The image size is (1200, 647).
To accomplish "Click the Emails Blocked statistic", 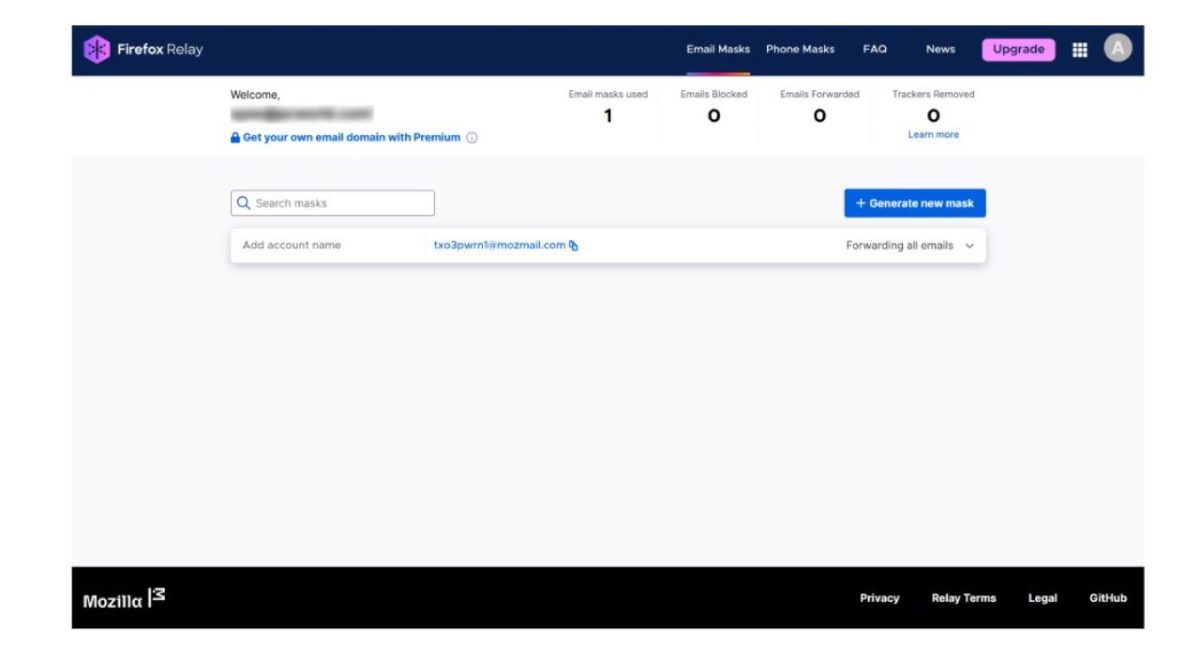I will tap(714, 108).
